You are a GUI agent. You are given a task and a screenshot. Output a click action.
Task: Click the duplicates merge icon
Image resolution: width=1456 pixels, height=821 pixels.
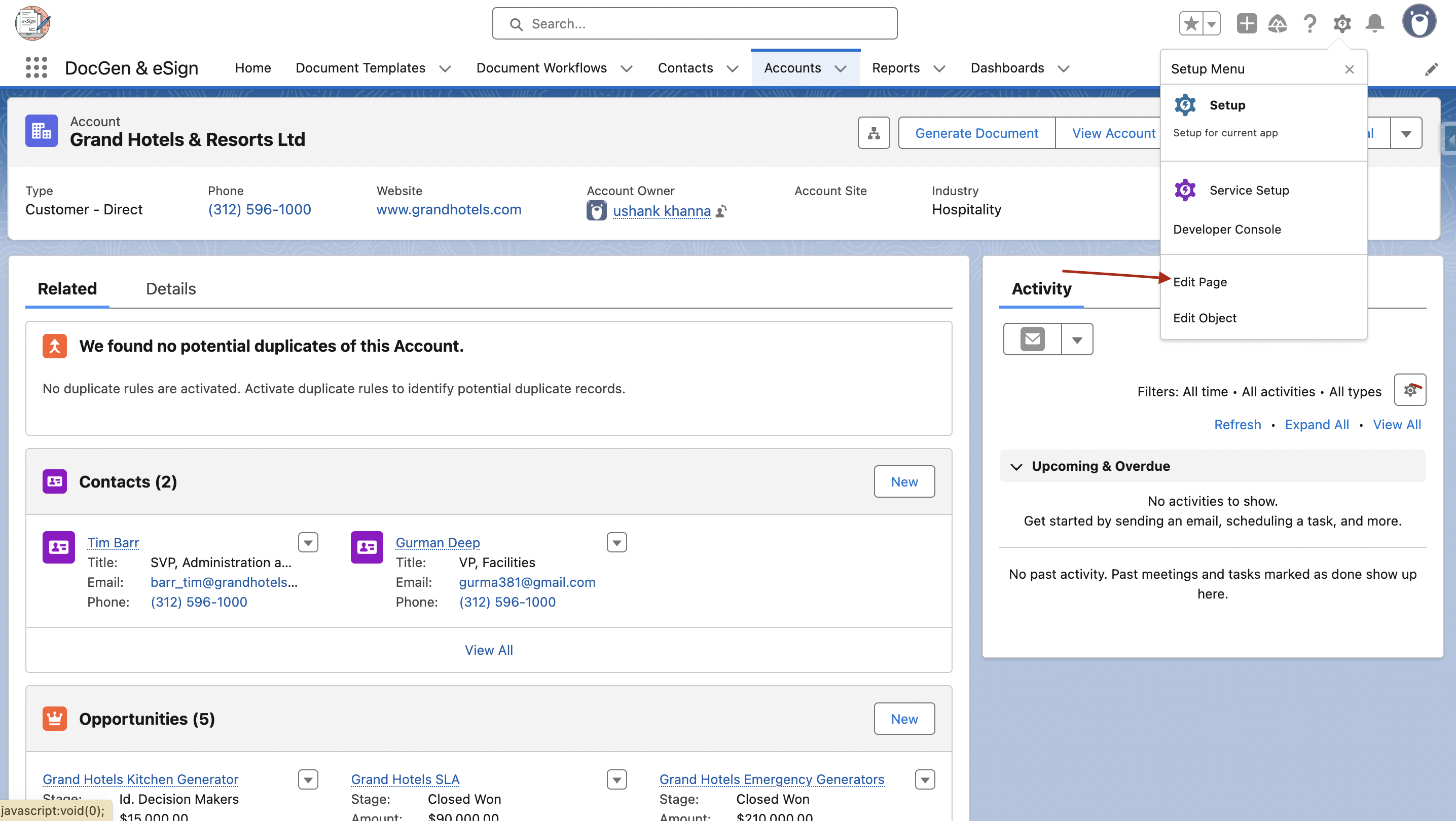[55, 346]
